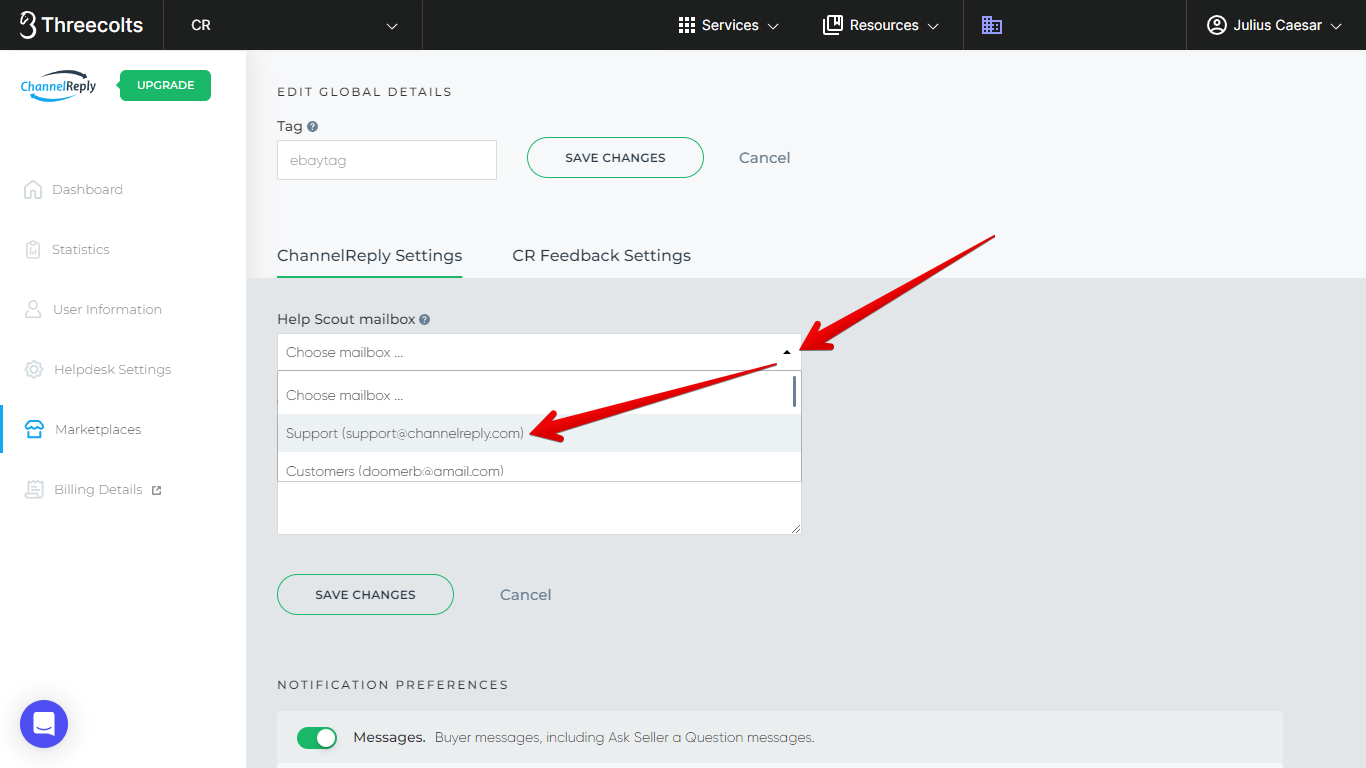
Task: Click the Tag help question icon
Action: [x=313, y=127]
